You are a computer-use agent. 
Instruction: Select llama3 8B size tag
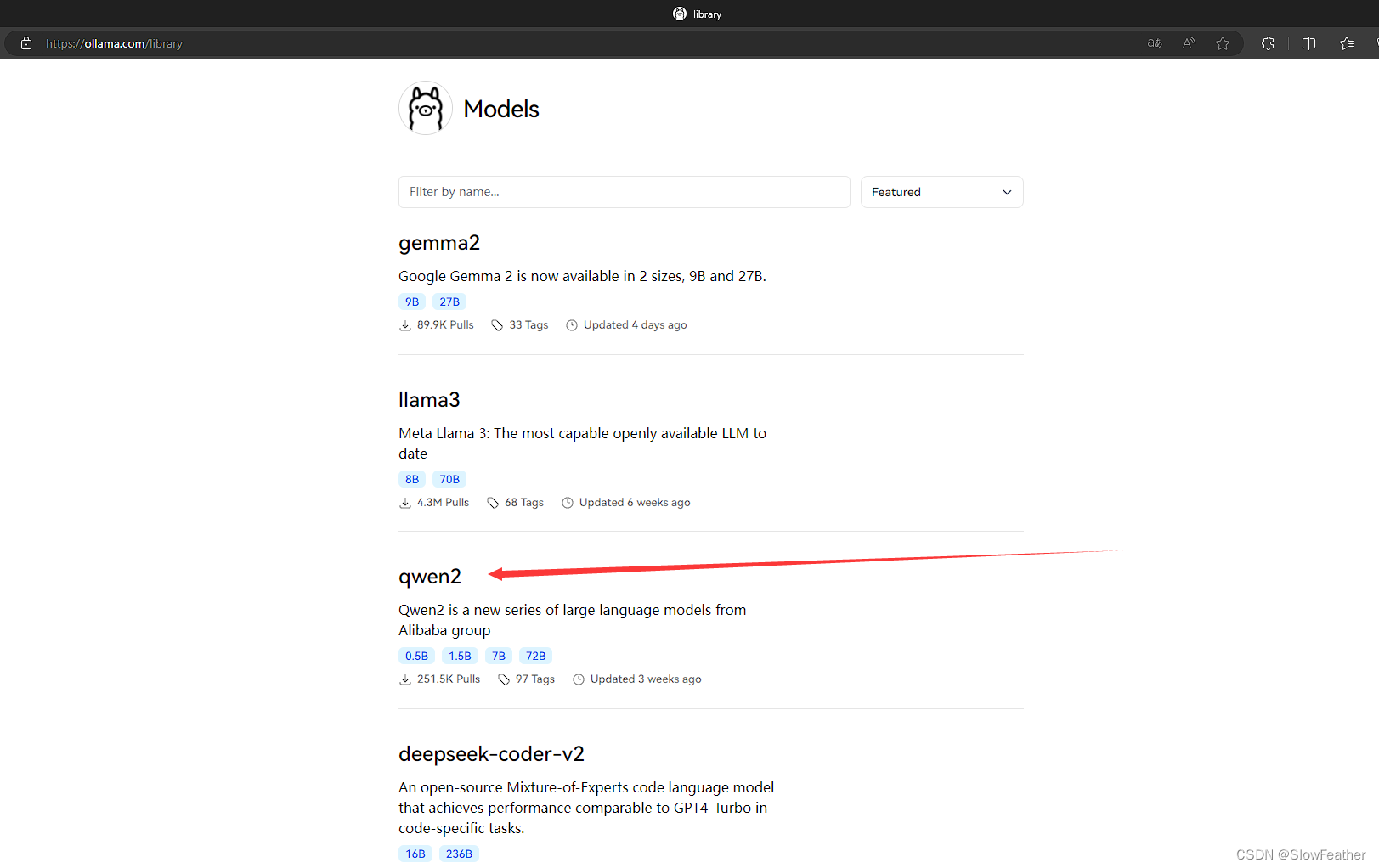point(412,479)
